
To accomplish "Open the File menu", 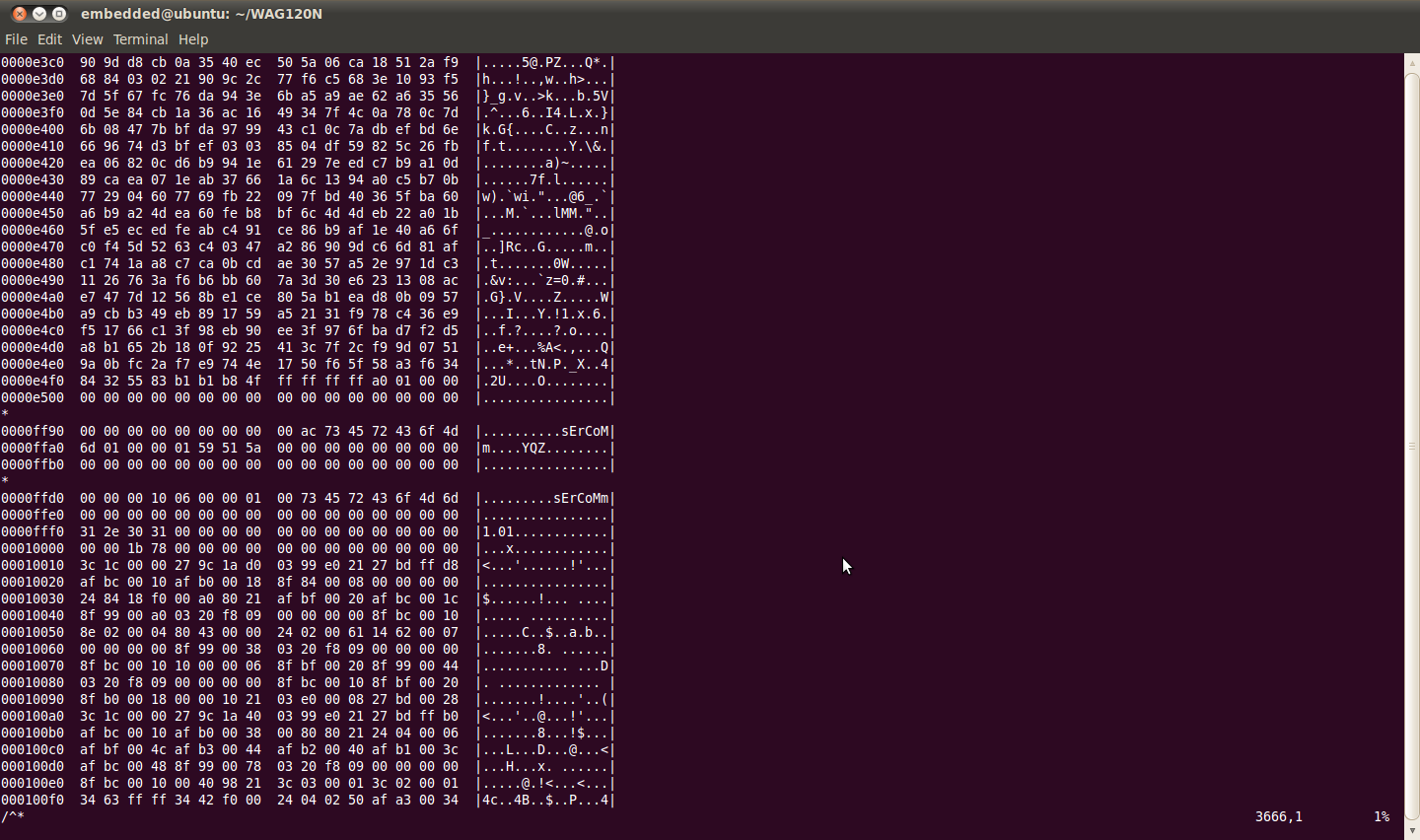I will click(16, 39).
